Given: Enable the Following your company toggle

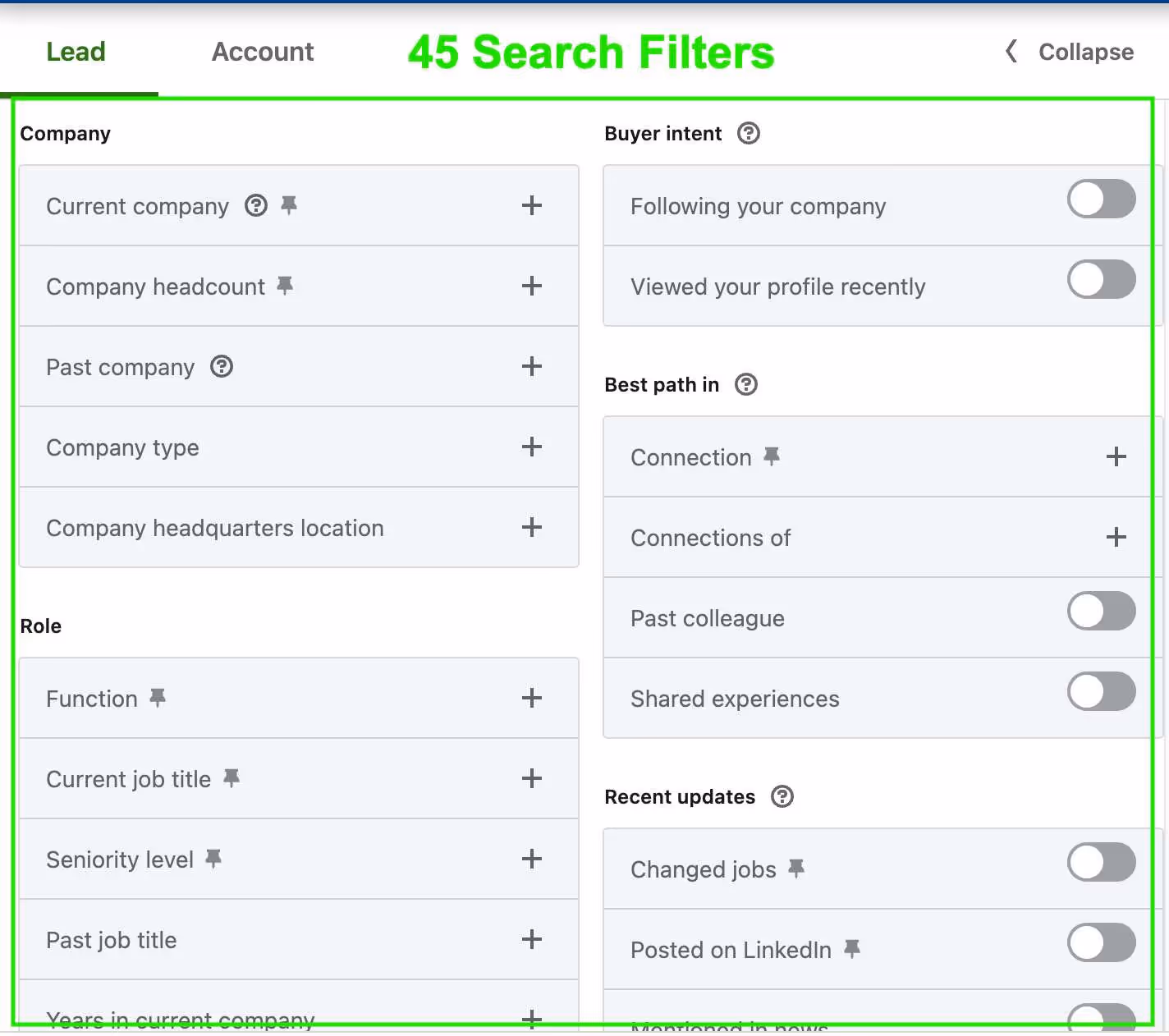Looking at the screenshot, I should [x=1101, y=199].
